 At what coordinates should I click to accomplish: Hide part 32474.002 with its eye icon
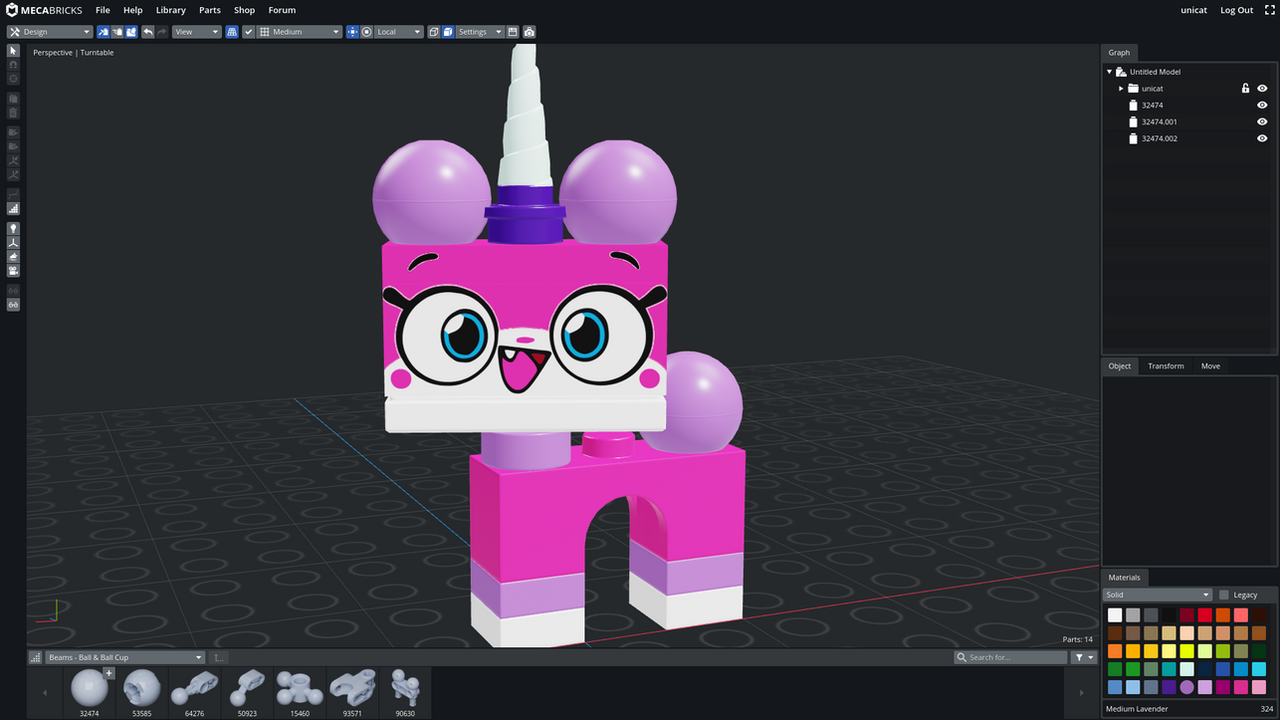tap(1262, 138)
